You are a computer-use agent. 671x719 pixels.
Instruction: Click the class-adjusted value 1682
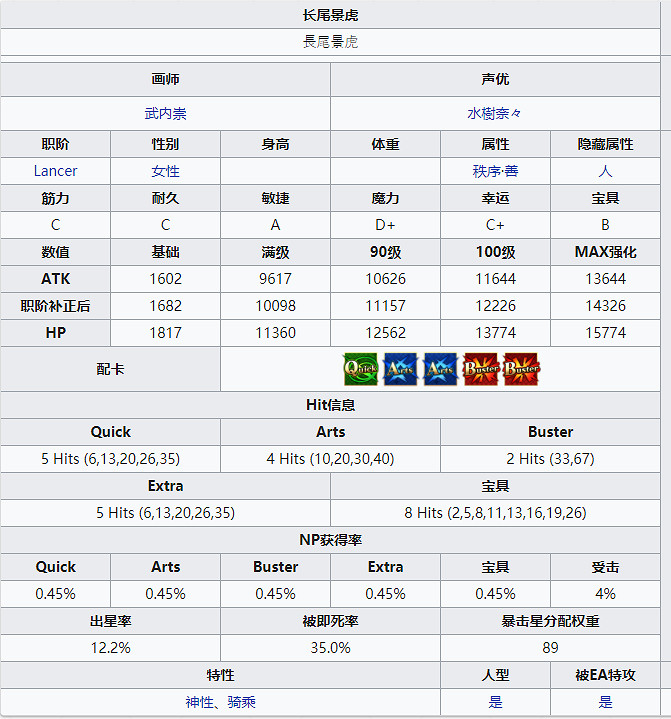pyautogui.click(x=166, y=306)
